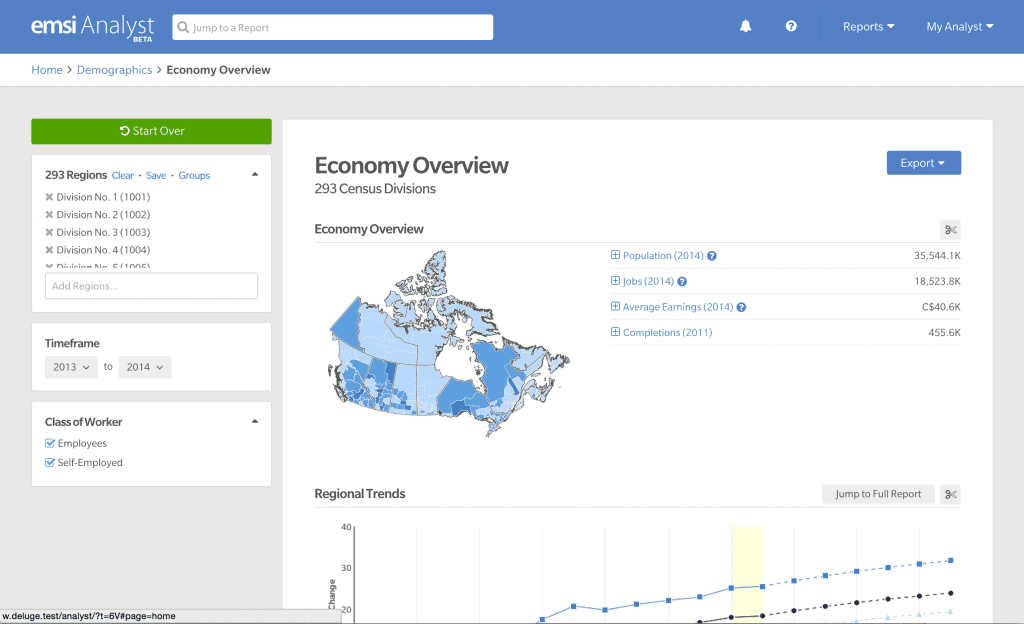This screenshot has height=624, width=1024.
Task: Open the Reports menu
Action: point(869,27)
